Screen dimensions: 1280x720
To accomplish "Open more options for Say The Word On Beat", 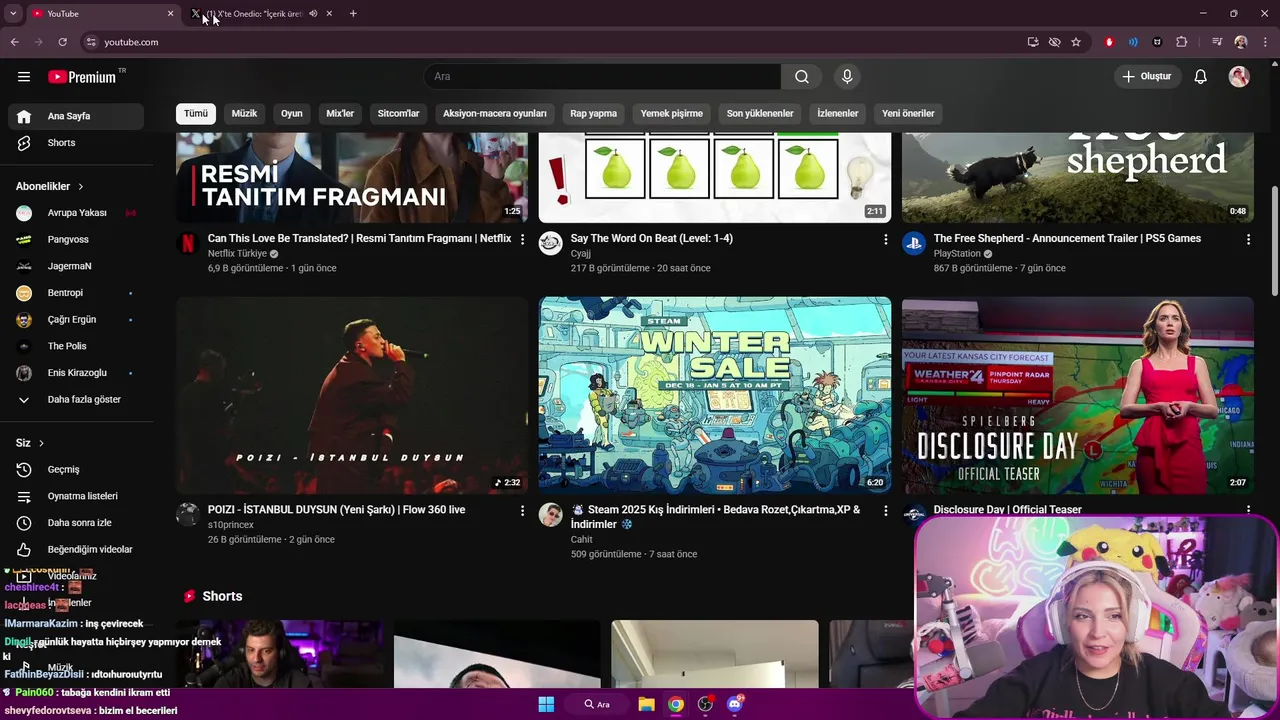I will [x=885, y=239].
